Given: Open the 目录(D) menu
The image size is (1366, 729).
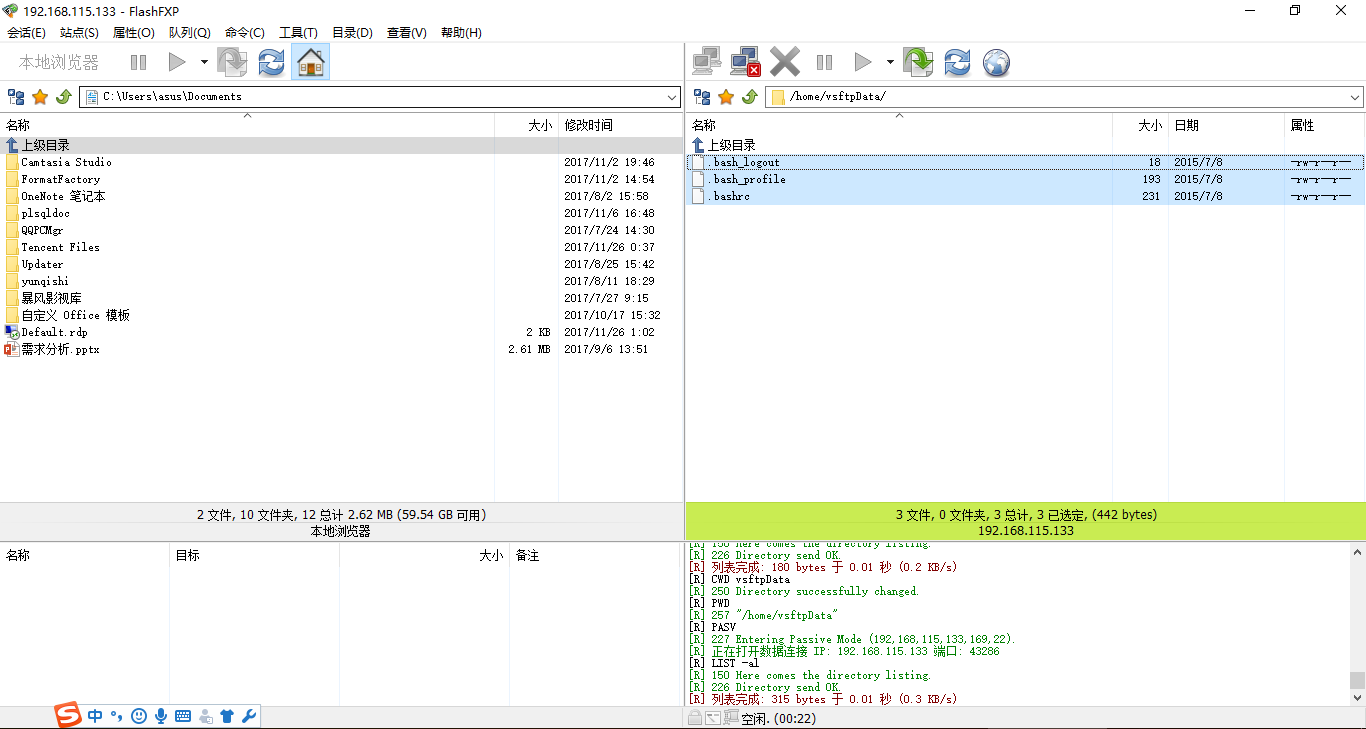Looking at the screenshot, I should (352, 33).
